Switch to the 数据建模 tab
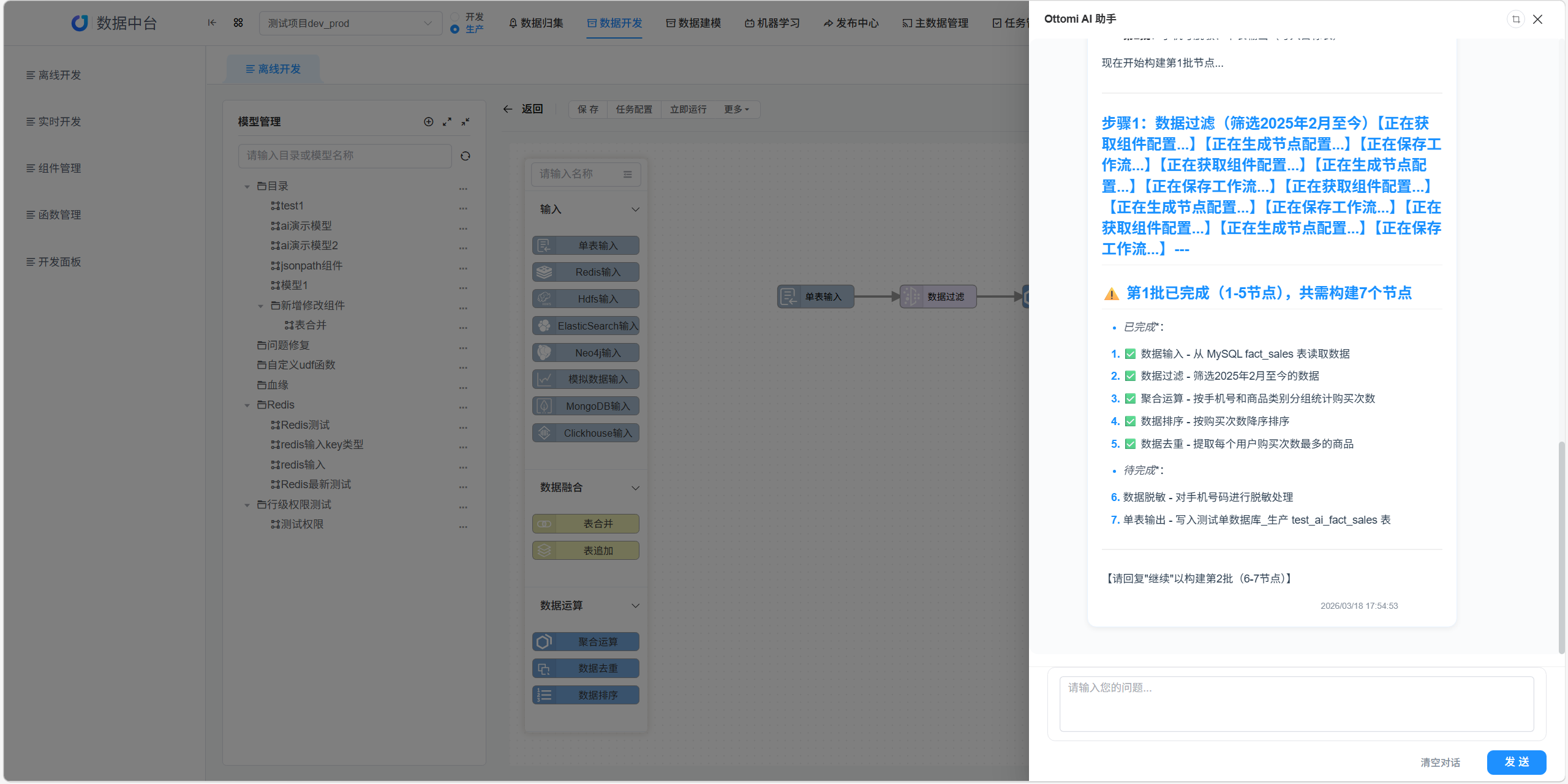This screenshot has width=1568, height=784. coord(693,23)
